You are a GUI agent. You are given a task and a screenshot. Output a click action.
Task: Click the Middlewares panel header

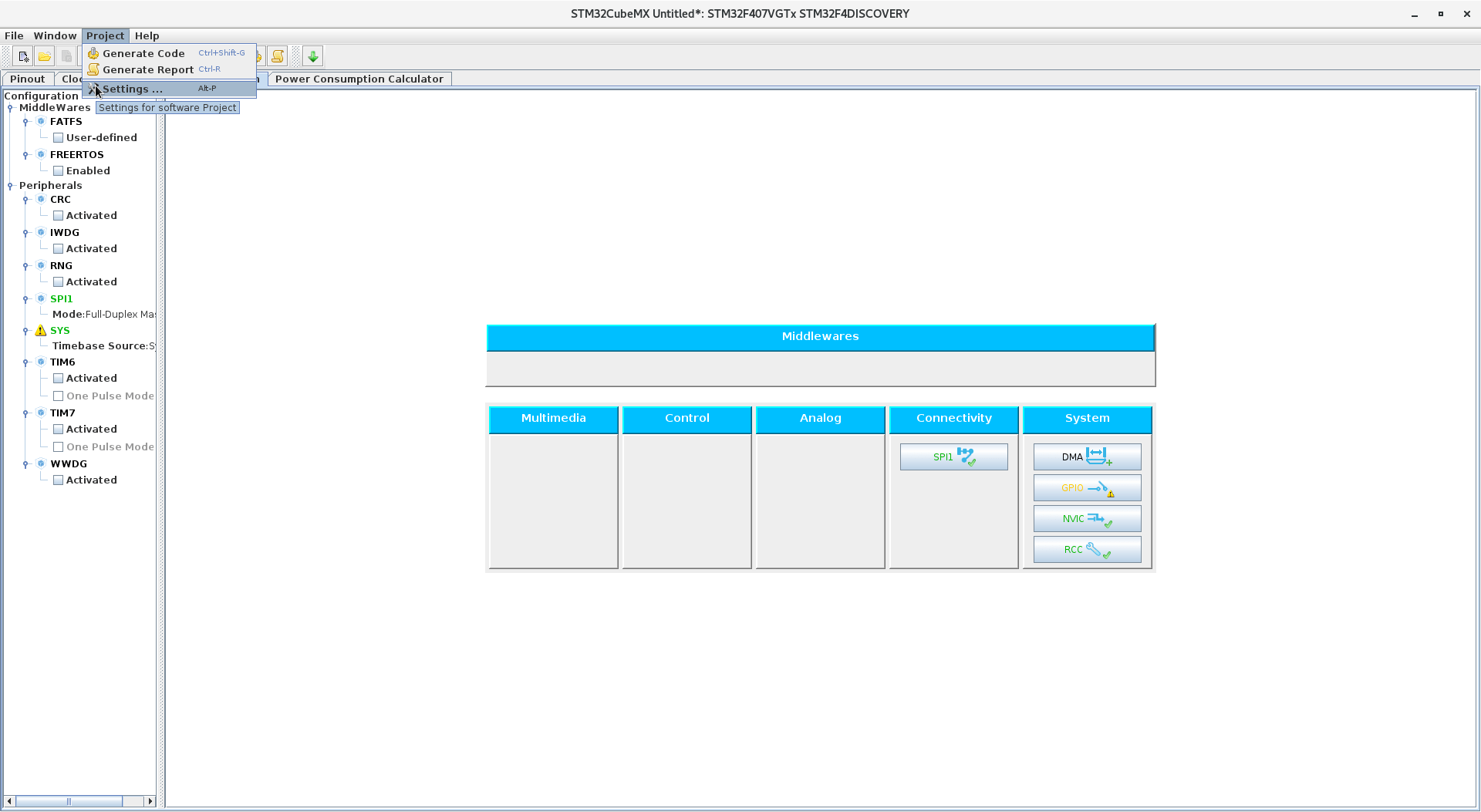(821, 337)
